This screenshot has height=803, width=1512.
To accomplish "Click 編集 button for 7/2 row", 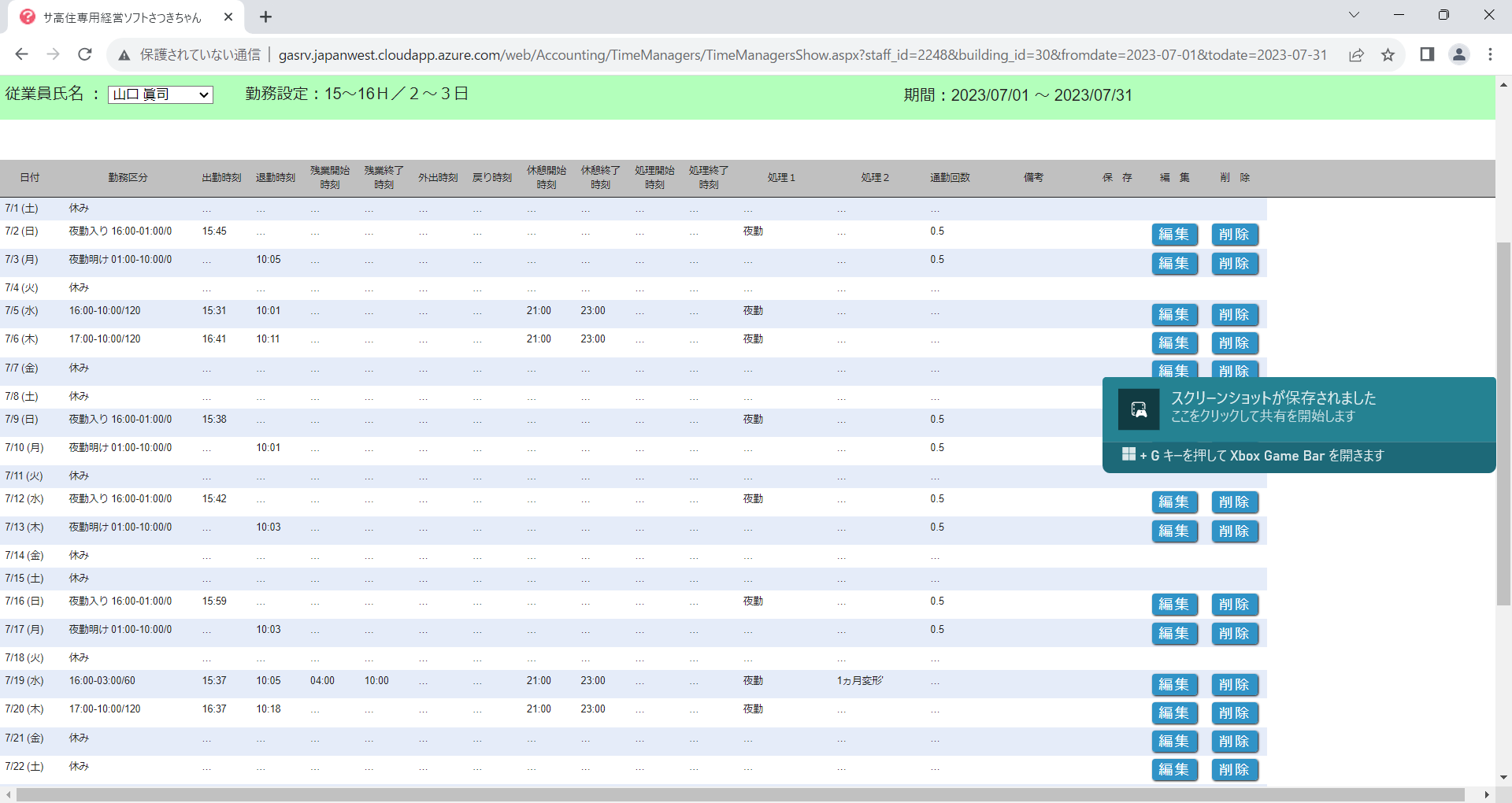I will click(1174, 235).
